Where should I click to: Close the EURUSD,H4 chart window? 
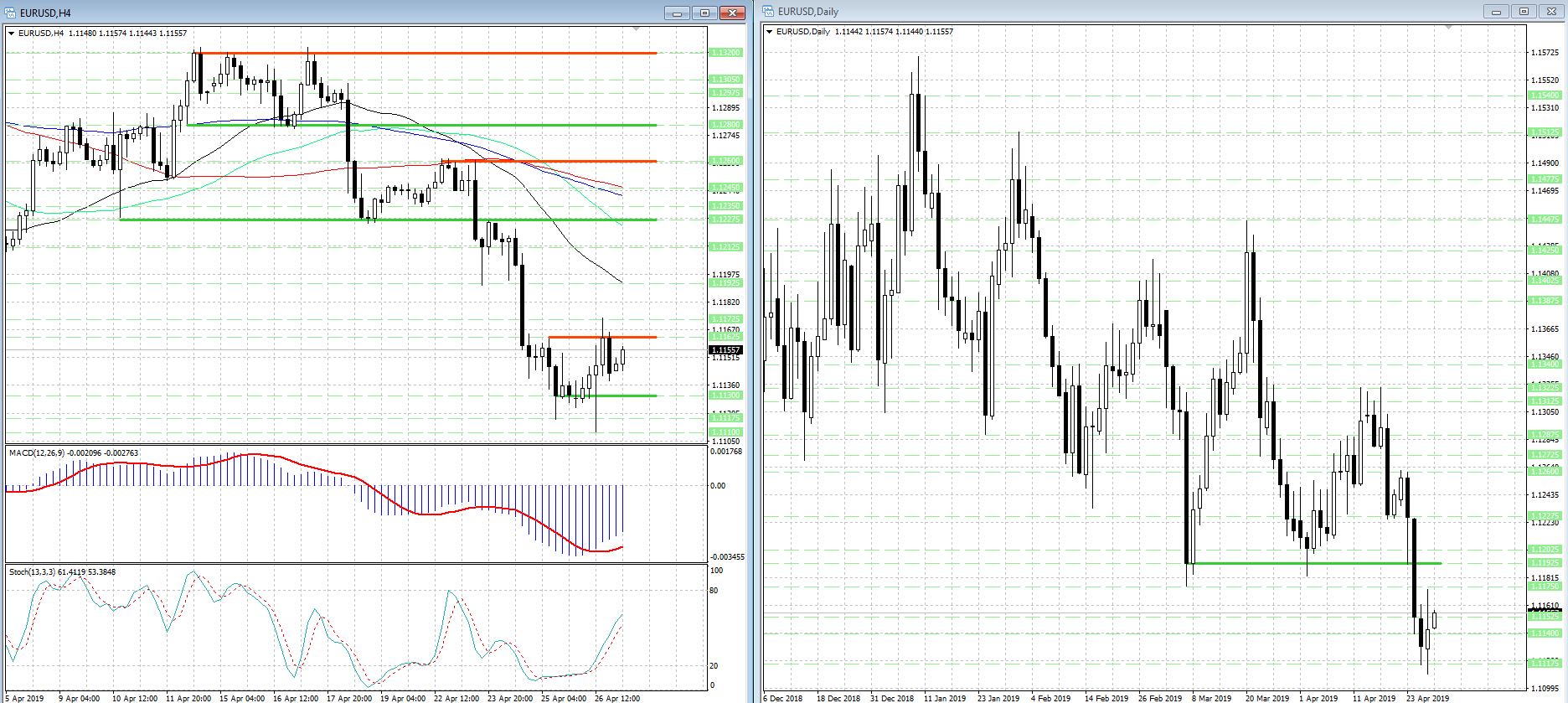pos(732,13)
